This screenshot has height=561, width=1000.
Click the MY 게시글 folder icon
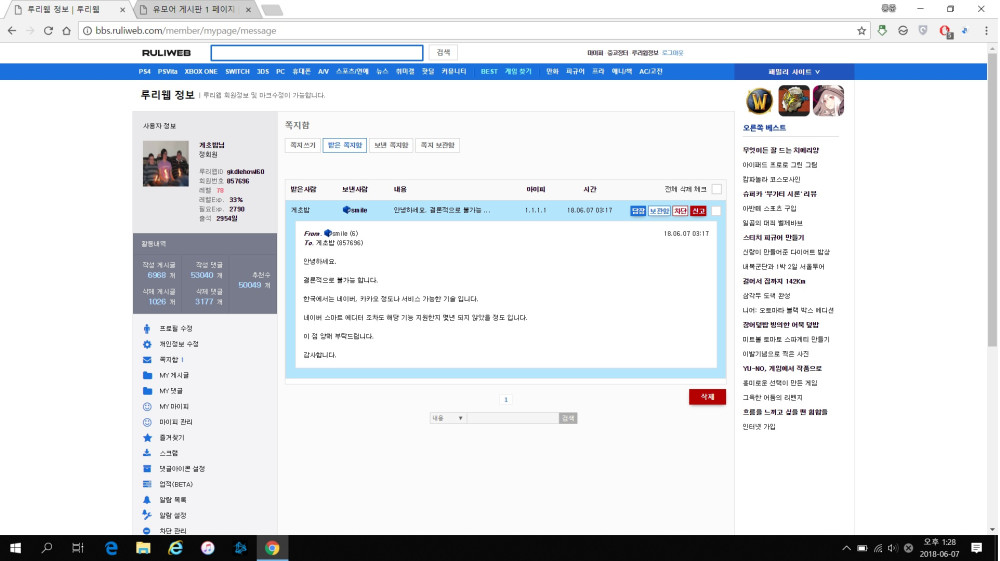click(x=147, y=375)
